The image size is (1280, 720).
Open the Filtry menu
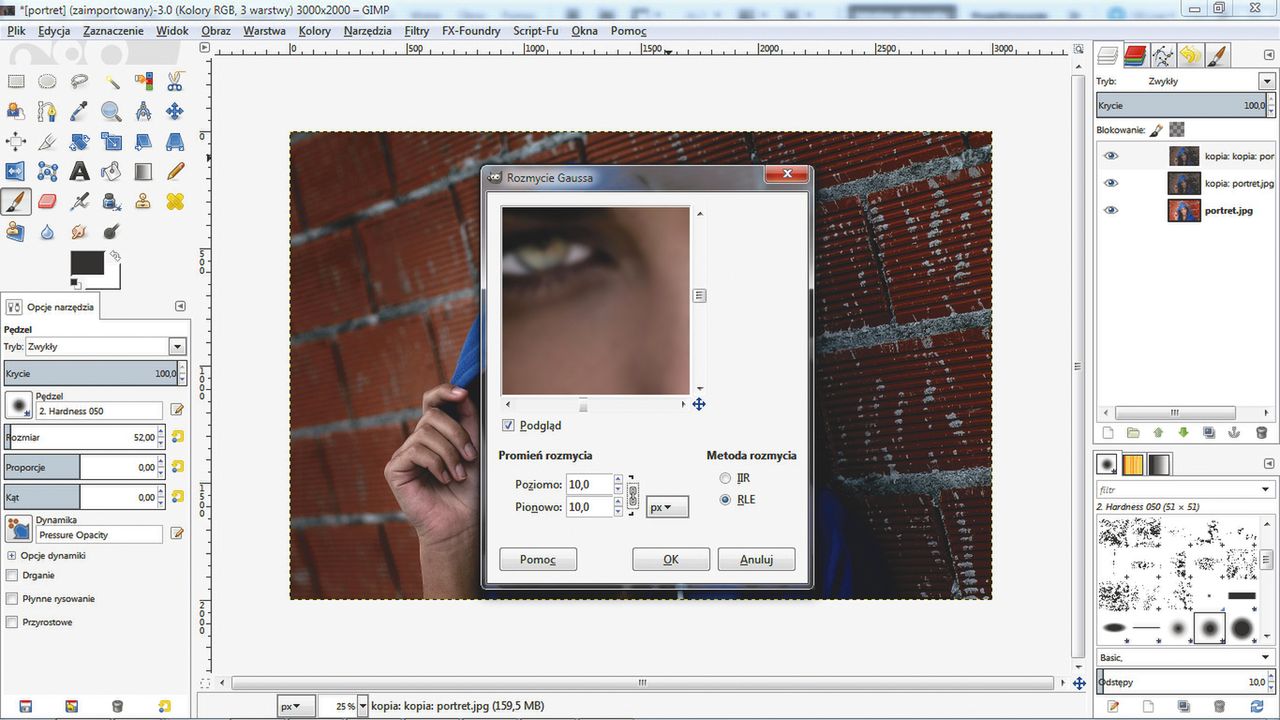click(x=417, y=31)
